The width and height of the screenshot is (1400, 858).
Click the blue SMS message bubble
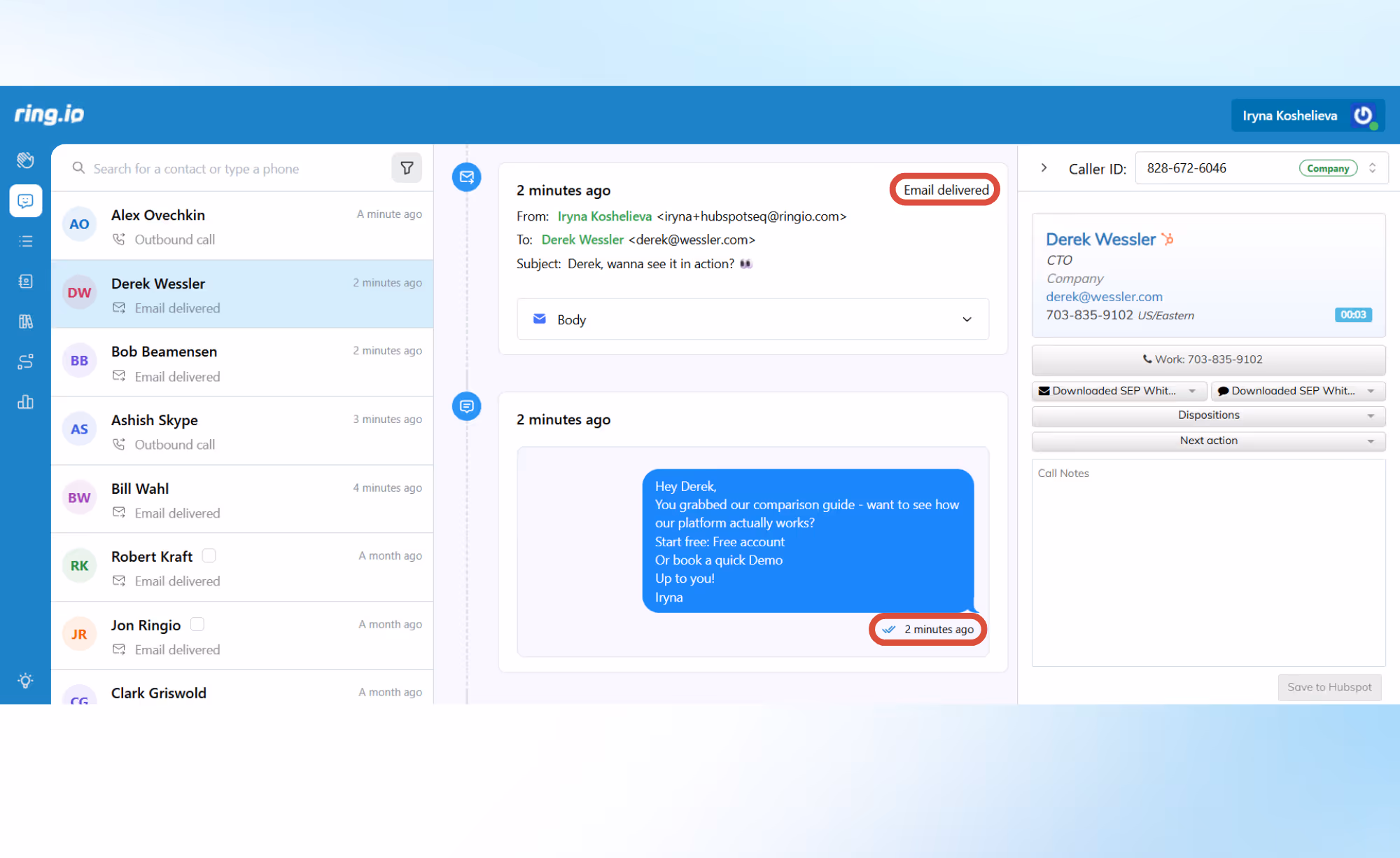[808, 541]
